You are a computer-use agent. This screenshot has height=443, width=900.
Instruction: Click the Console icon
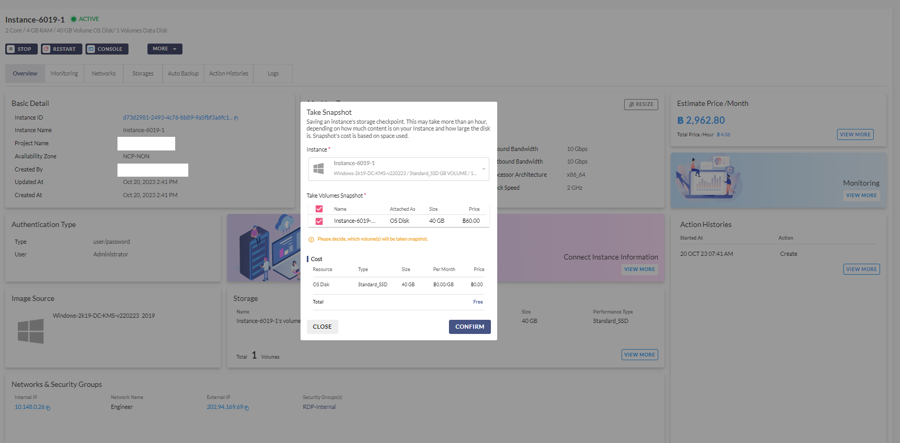(x=91, y=49)
